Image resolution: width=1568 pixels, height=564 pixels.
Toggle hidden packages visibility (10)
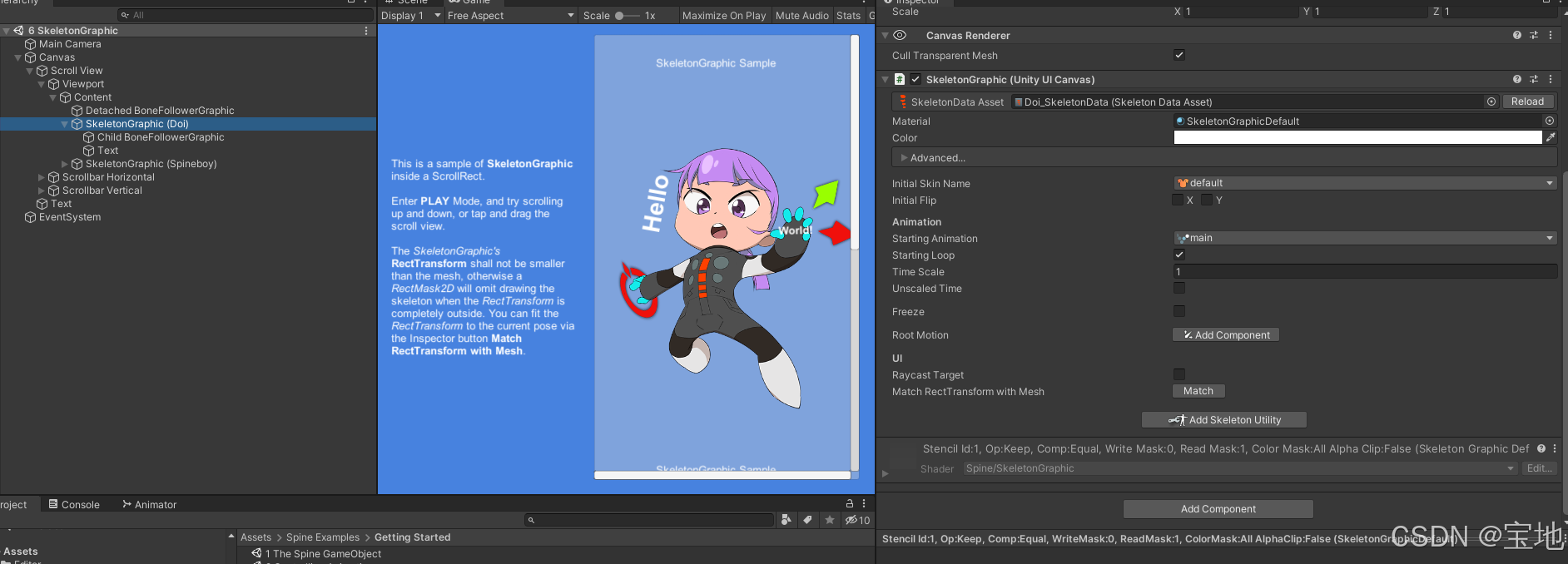857,520
